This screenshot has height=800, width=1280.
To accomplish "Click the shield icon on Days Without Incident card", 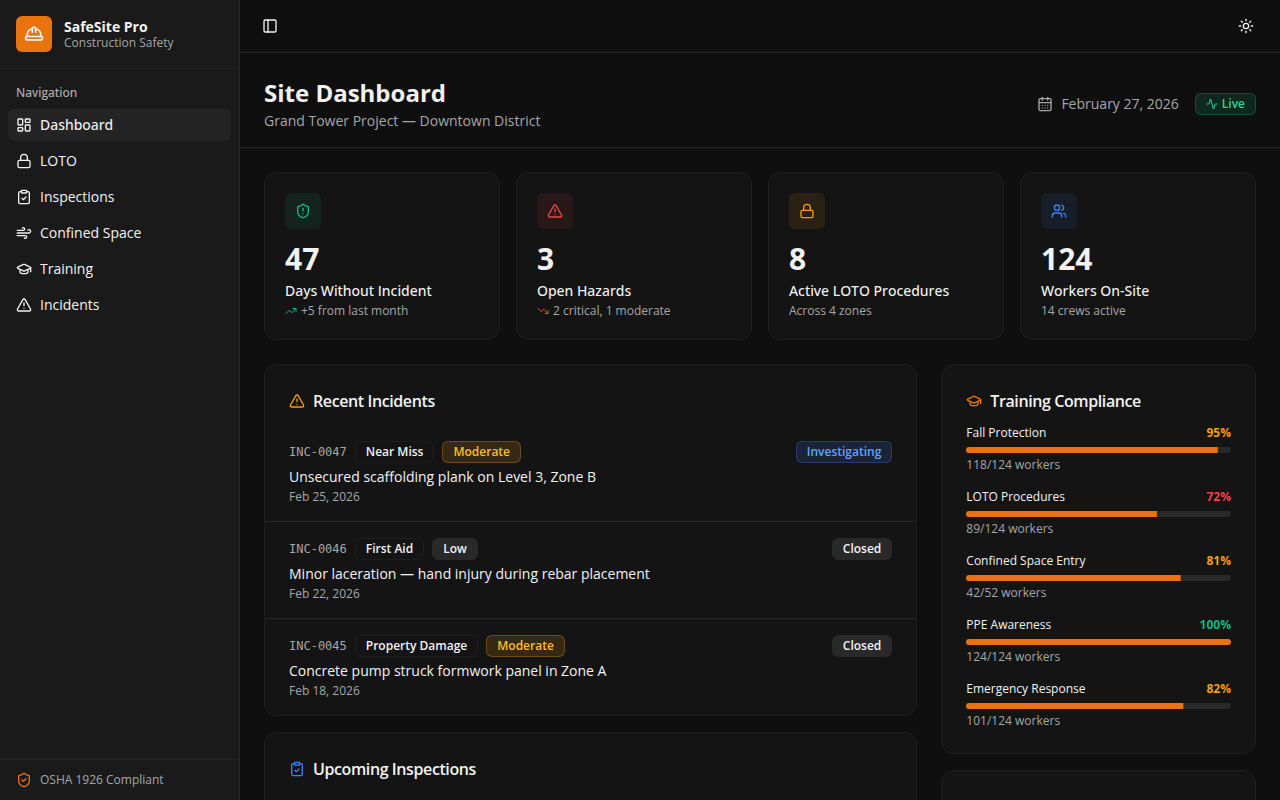I will click(x=302, y=211).
